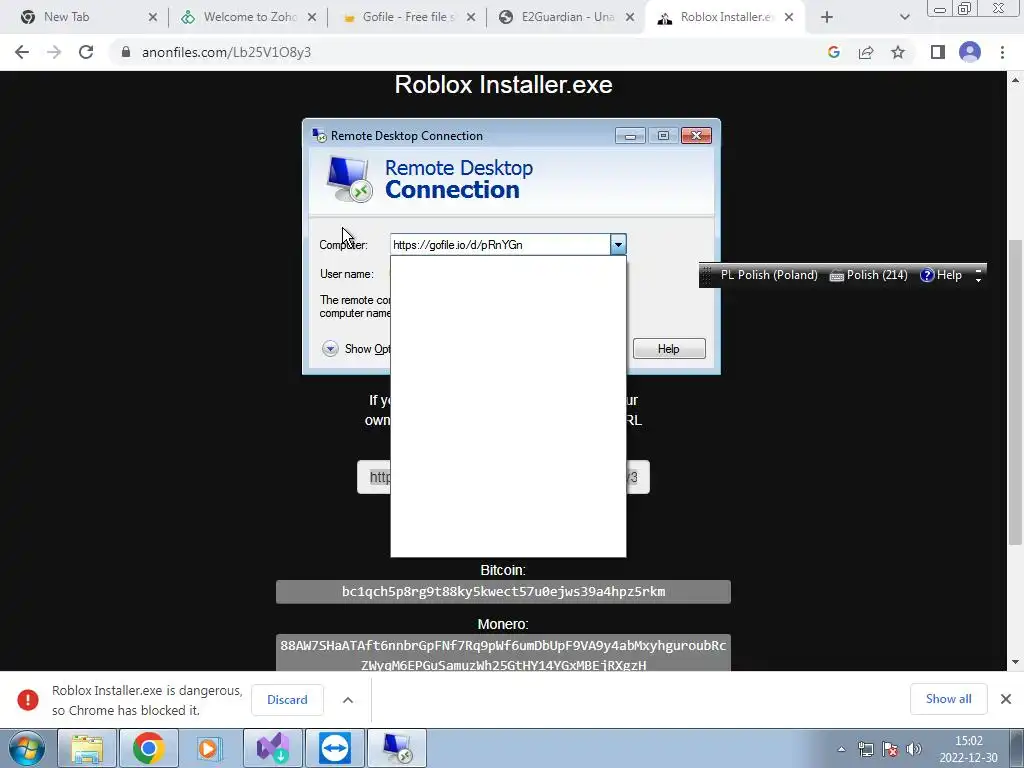Open the Chrome profile avatar
Viewport: 1024px width, 768px height.
click(x=970, y=52)
